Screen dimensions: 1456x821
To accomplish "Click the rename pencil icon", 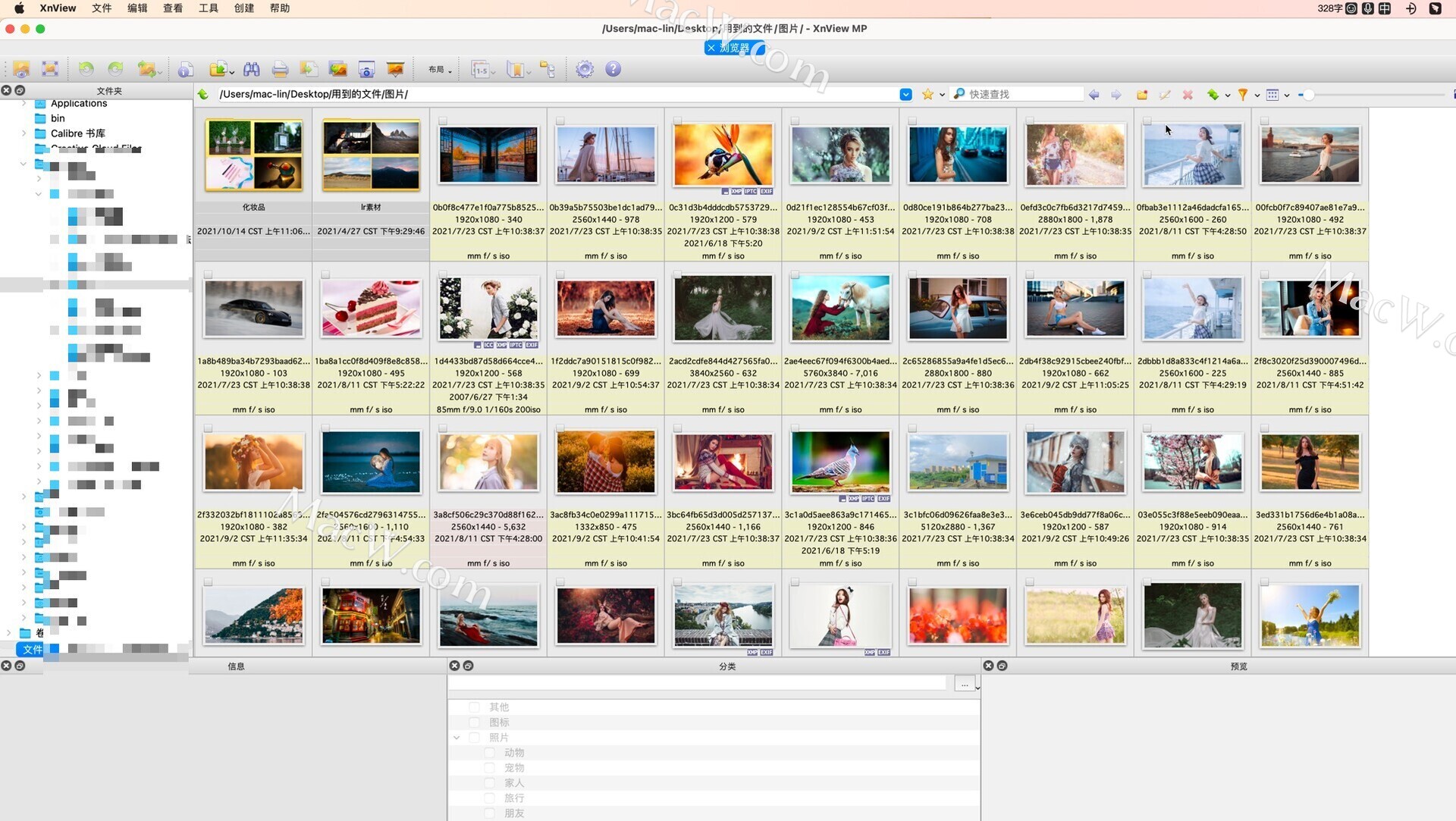I will [x=1165, y=95].
